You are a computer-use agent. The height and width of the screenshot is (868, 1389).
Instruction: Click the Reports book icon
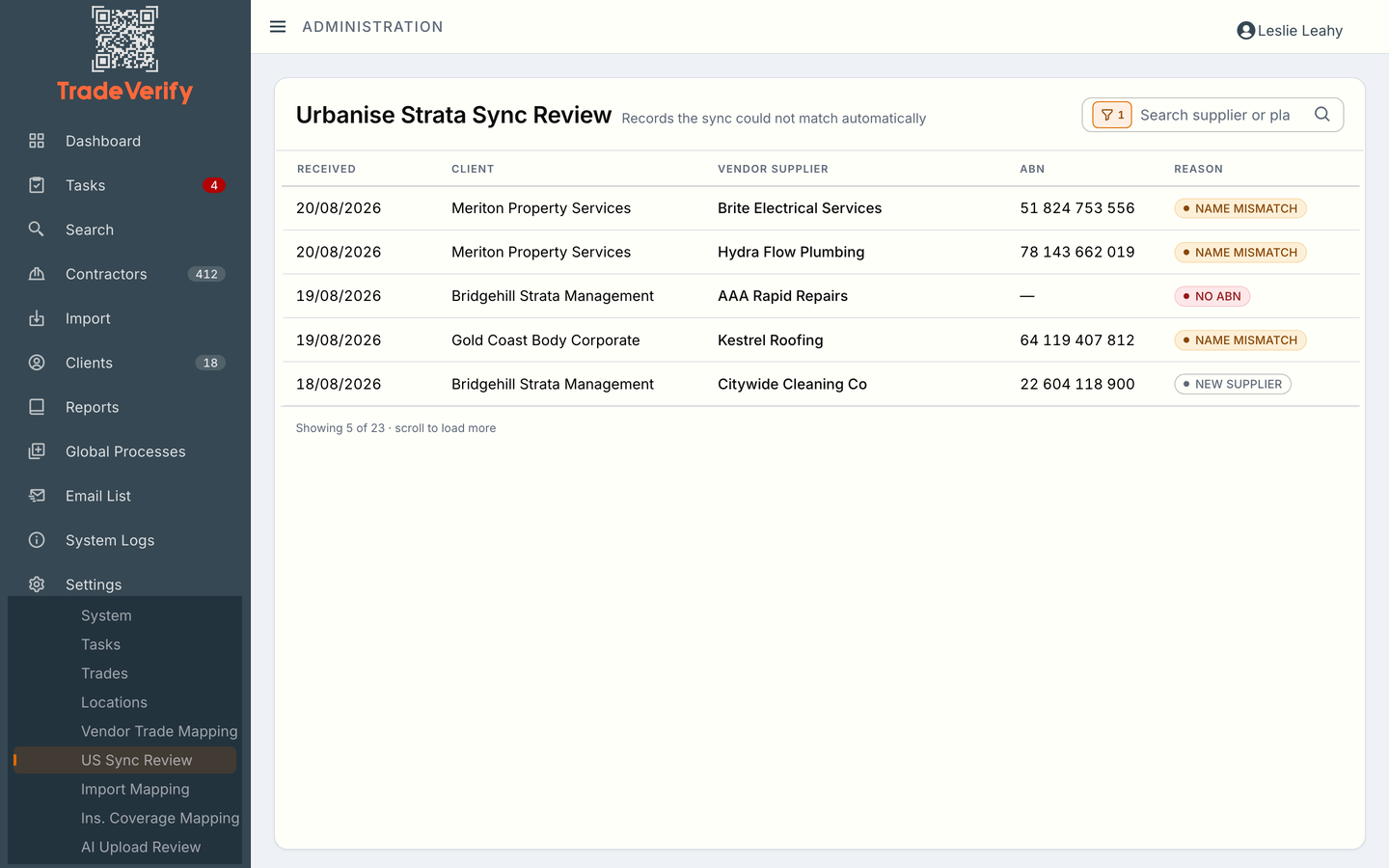click(x=37, y=407)
